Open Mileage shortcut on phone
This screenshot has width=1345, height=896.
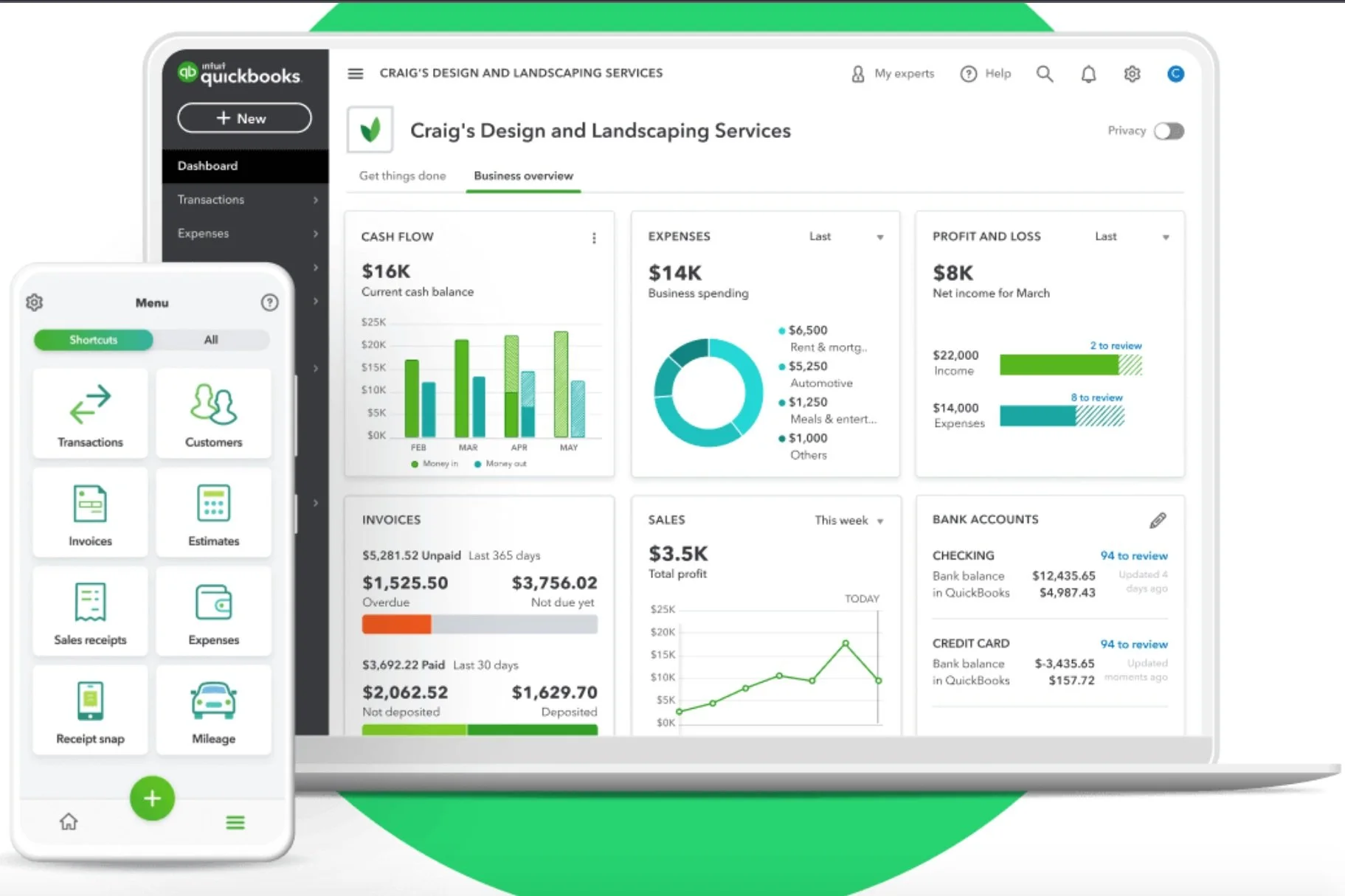213,710
